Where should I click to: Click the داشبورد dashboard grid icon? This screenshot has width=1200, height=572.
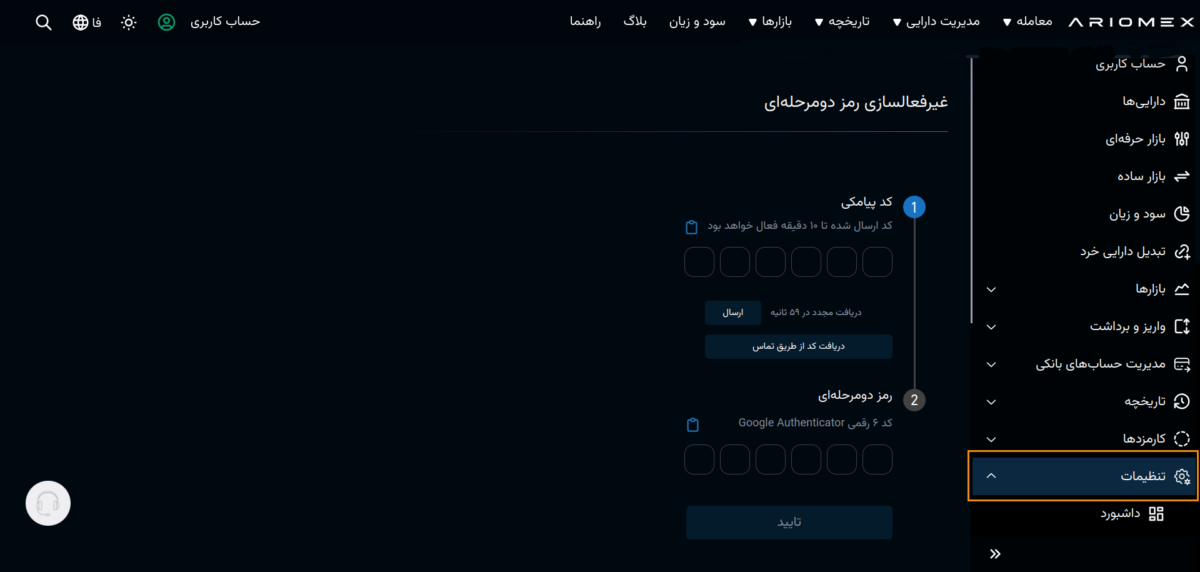1156,514
